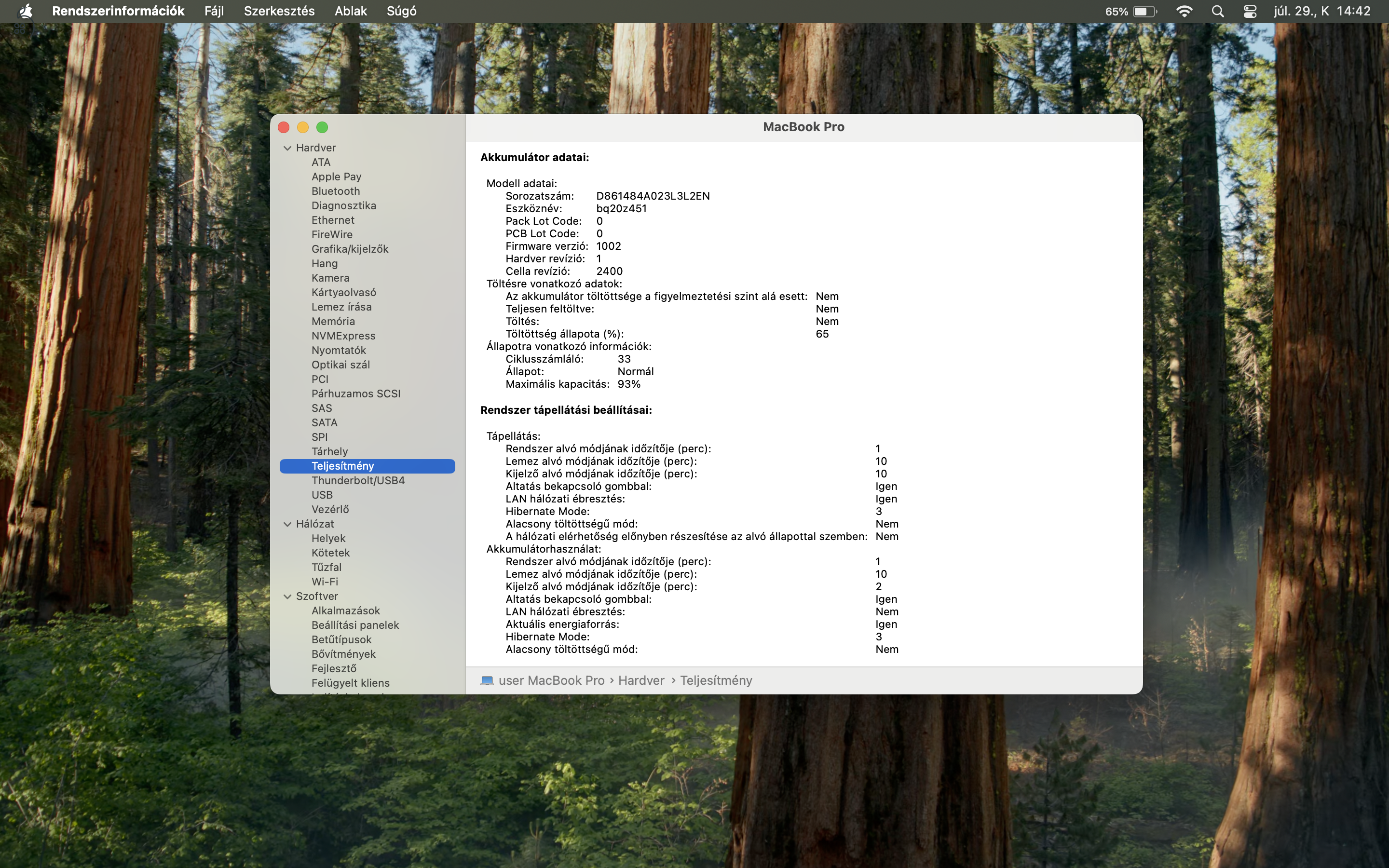Select NVMExpress in the sidebar
The image size is (1389, 868).
tap(368, 336)
